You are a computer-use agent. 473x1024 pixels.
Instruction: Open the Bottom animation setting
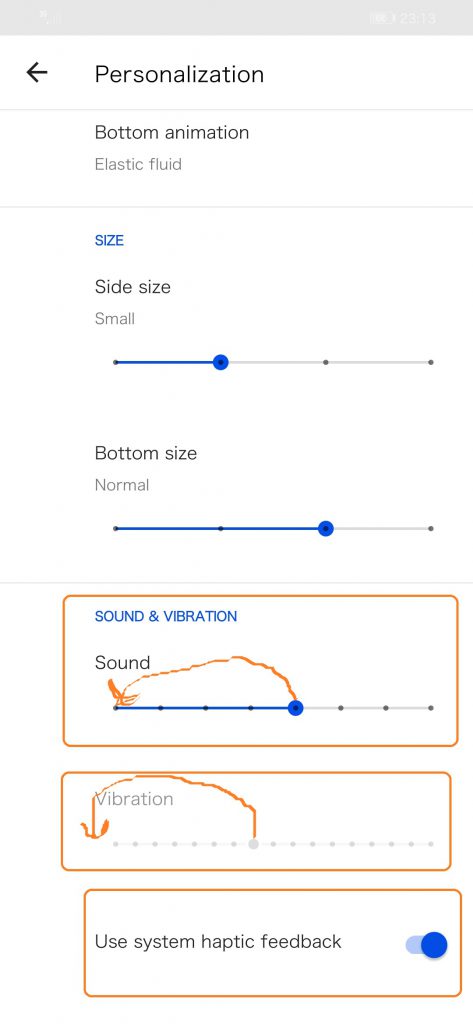236,148
